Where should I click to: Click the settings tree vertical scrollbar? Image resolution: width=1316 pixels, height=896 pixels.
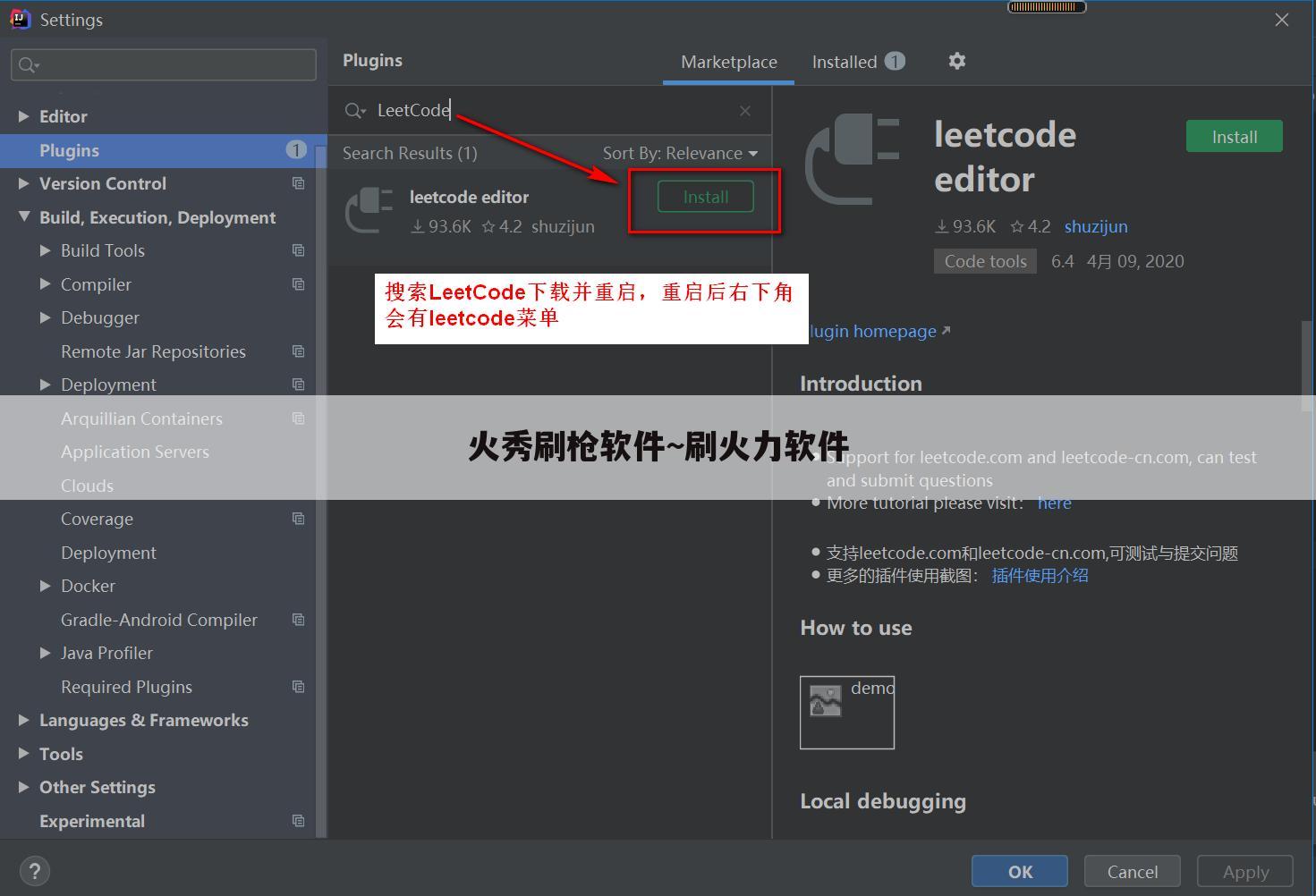[x=320, y=490]
